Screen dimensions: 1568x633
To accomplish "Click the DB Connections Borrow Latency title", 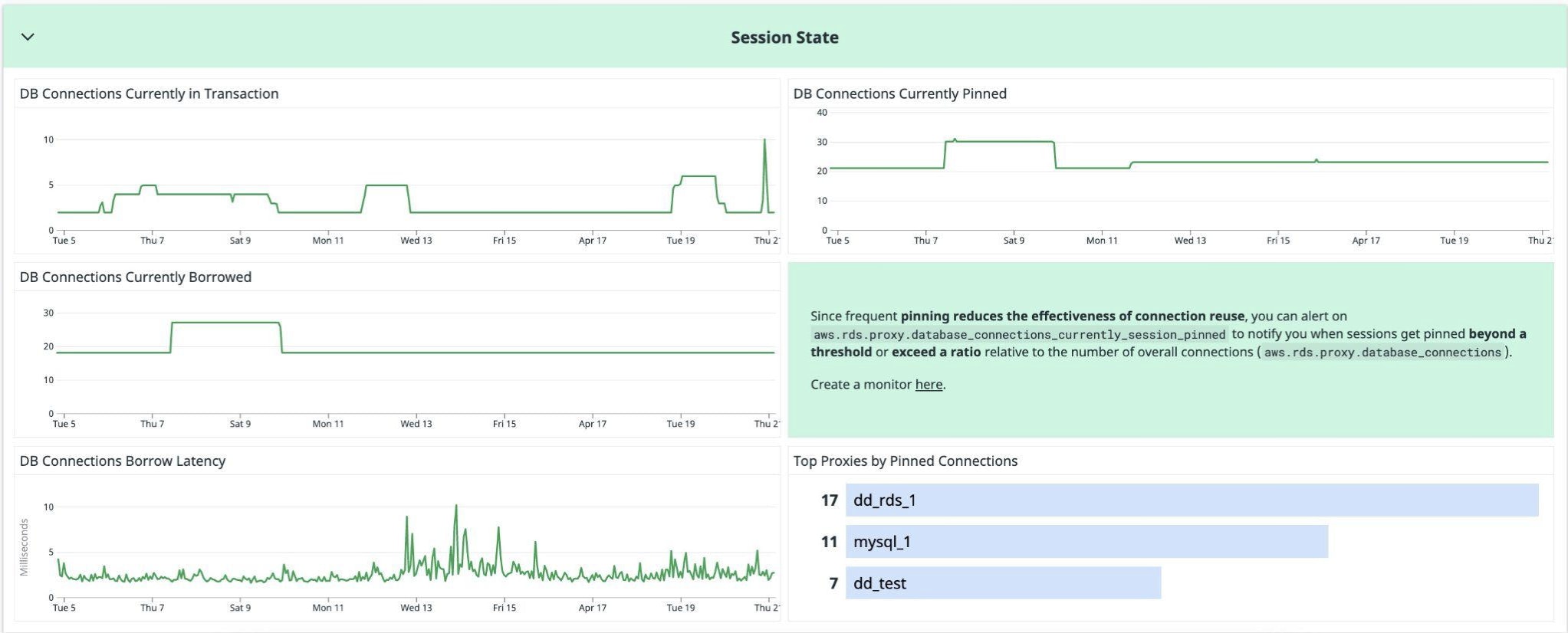I will coord(122,461).
